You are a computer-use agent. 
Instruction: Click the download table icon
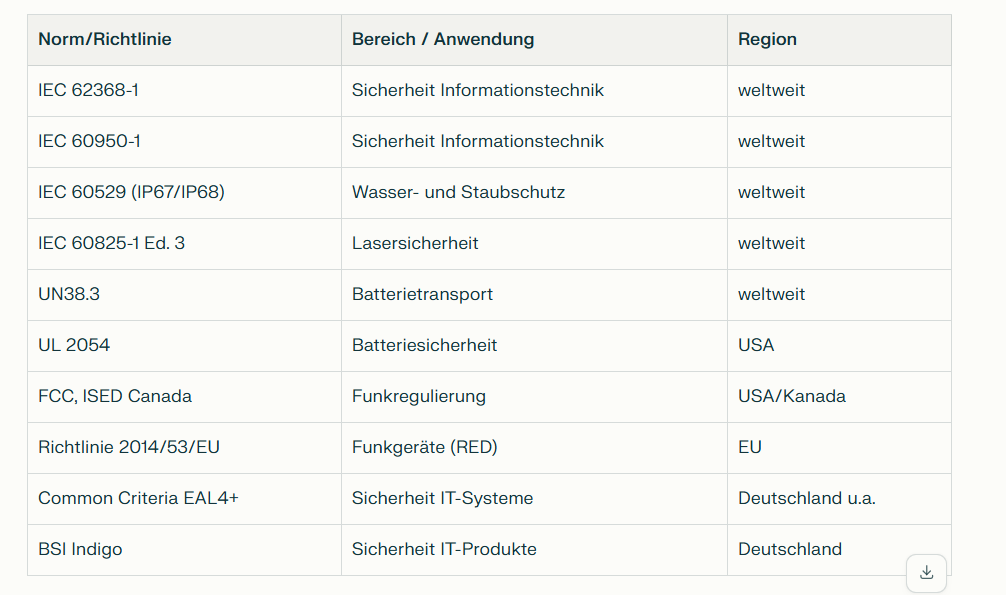pyautogui.click(x=926, y=573)
